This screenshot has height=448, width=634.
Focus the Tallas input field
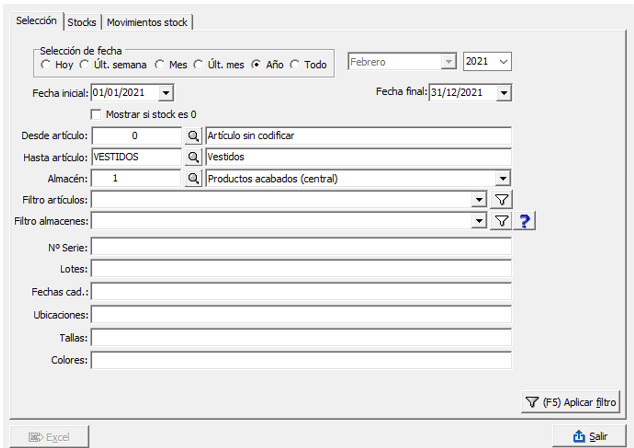301,337
